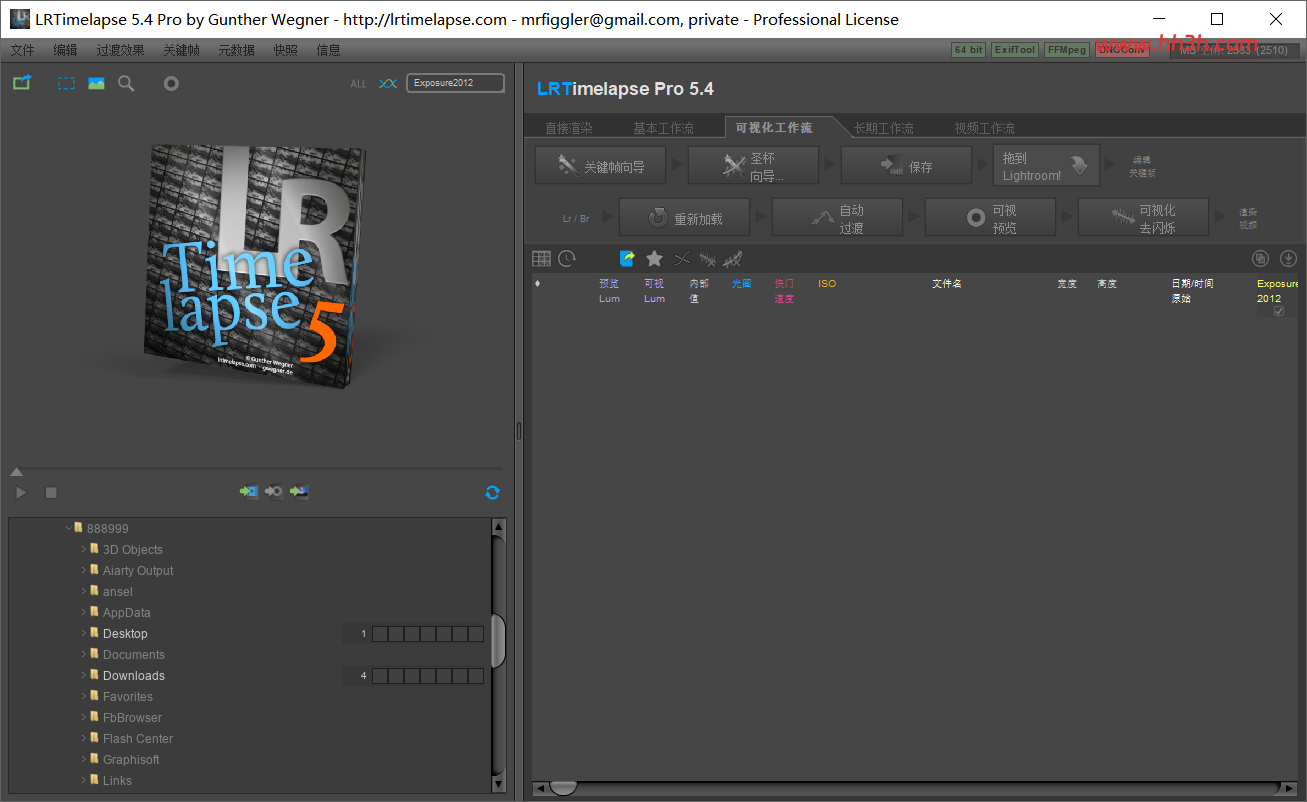1307x802 pixels.
Task: Click the 拖到 Lightroom! button
Action: pyautogui.click(x=1046, y=166)
